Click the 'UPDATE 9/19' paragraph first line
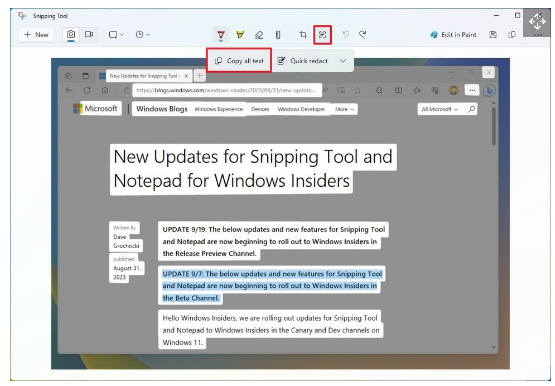The height and width of the screenshot is (386, 555). (274, 230)
